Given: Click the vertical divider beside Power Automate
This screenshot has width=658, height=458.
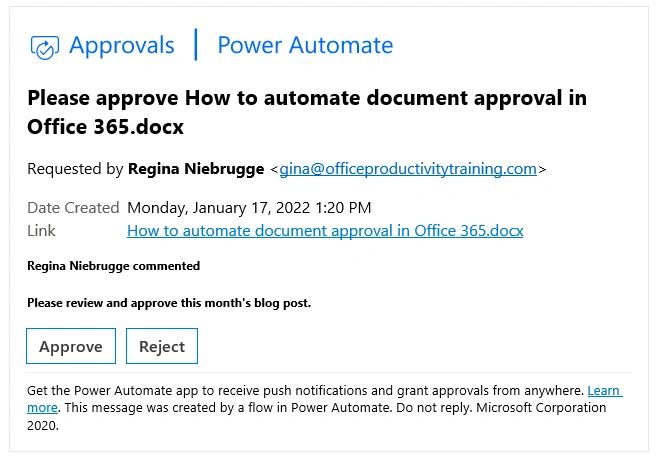Looking at the screenshot, I should click(x=196, y=44).
